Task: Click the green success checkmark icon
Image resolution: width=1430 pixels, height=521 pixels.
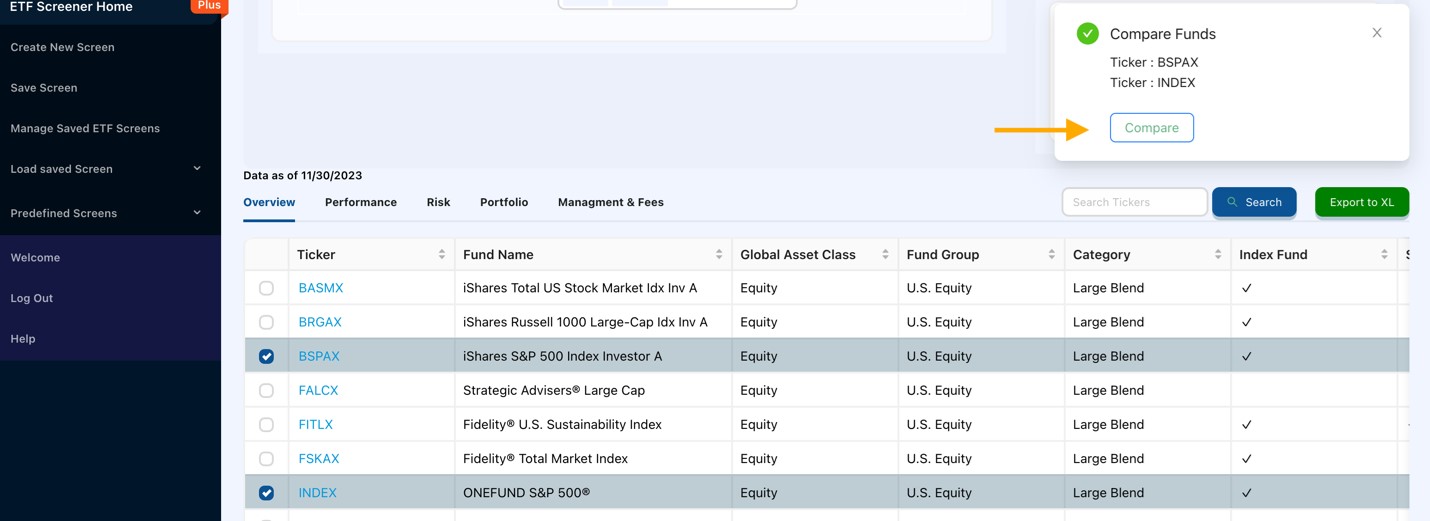Action: point(1087,34)
